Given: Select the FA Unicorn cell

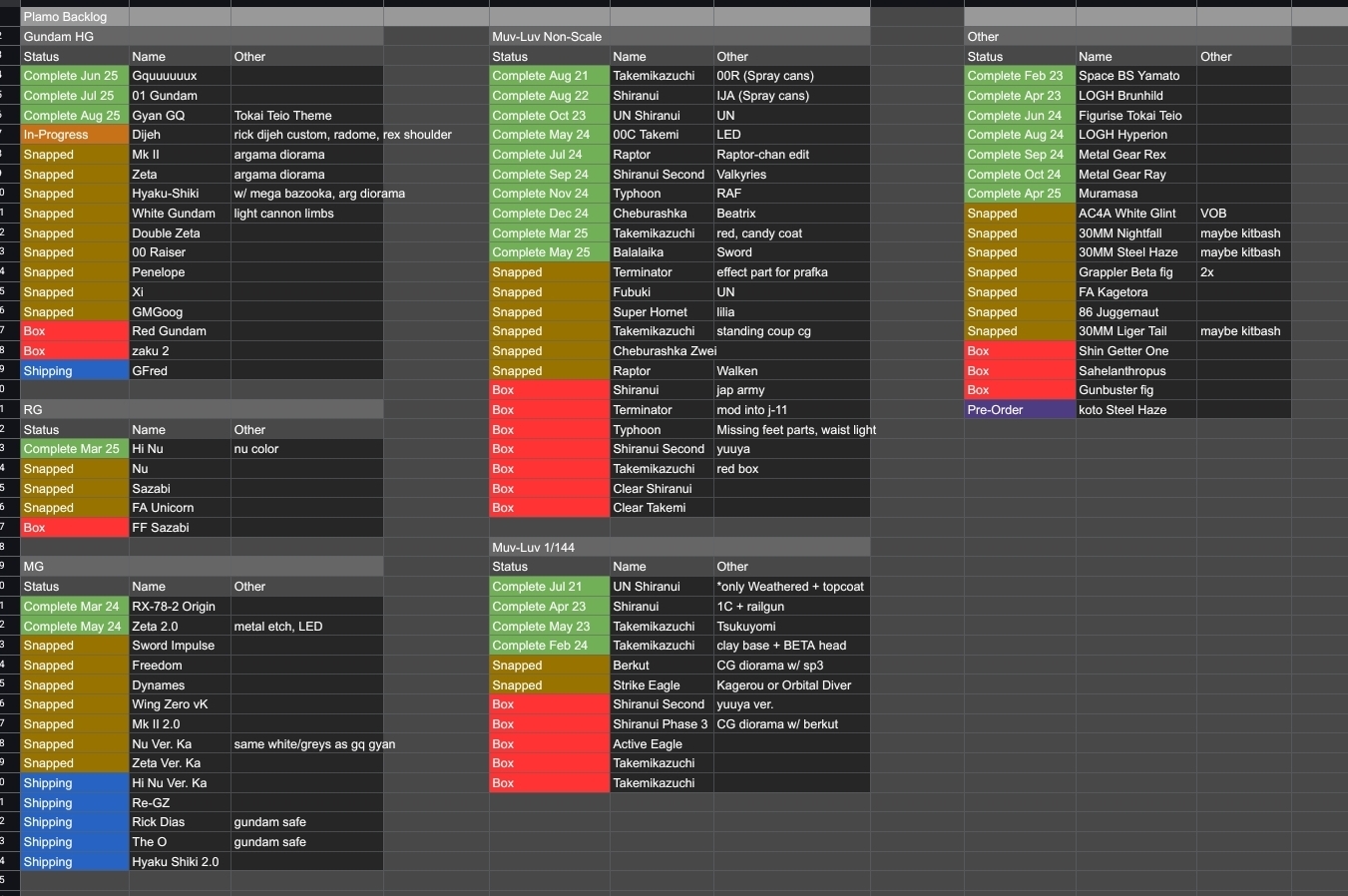Looking at the screenshot, I should pos(180,508).
